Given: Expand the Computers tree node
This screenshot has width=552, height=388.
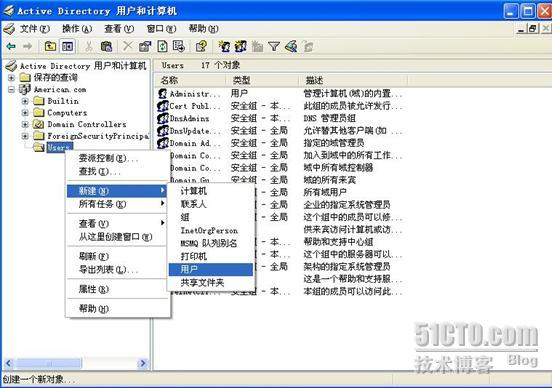Looking at the screenshot, I should pyautogui.click(x=25, y=113).
